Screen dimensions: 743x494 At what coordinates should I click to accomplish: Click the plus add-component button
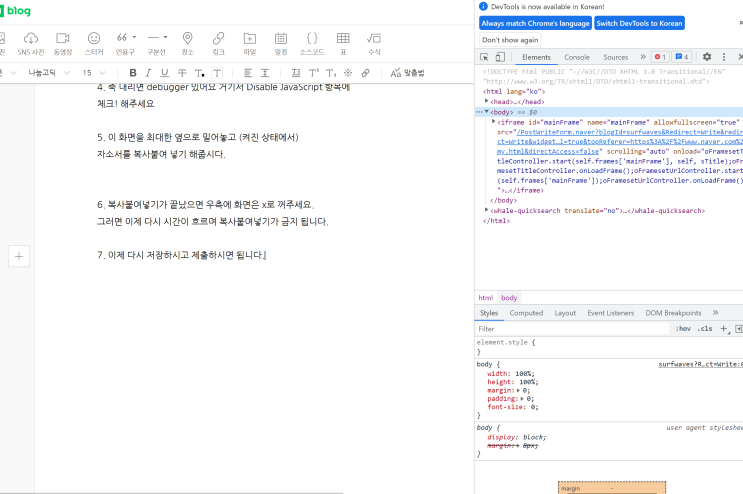(x=19, y=256)
